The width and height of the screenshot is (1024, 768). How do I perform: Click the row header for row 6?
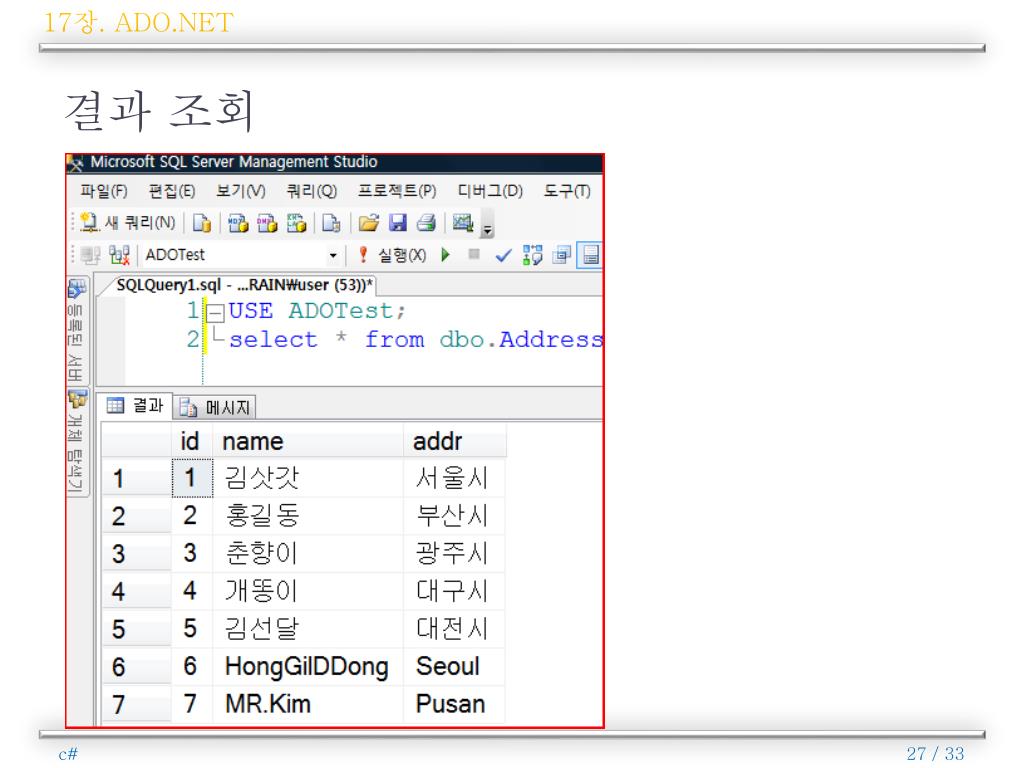[x=136, y=667]
